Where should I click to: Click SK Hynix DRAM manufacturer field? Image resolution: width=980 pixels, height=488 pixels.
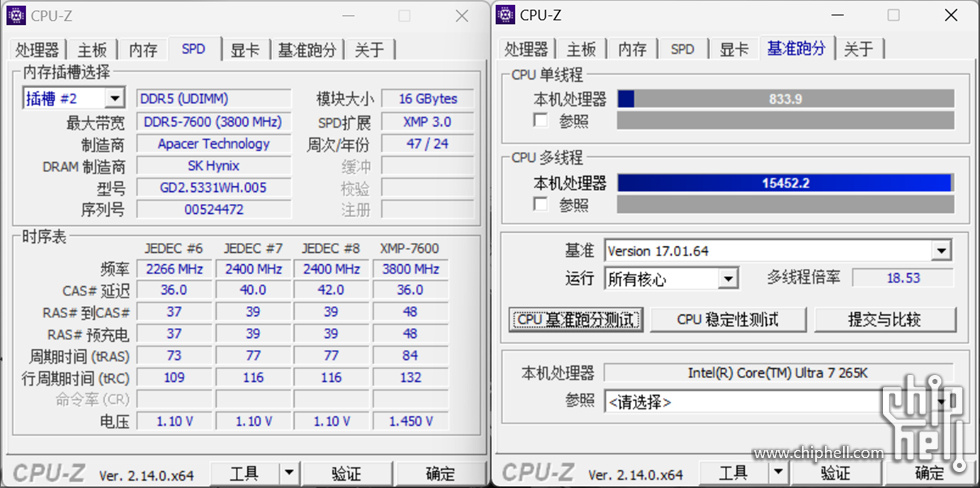(214, 166)
